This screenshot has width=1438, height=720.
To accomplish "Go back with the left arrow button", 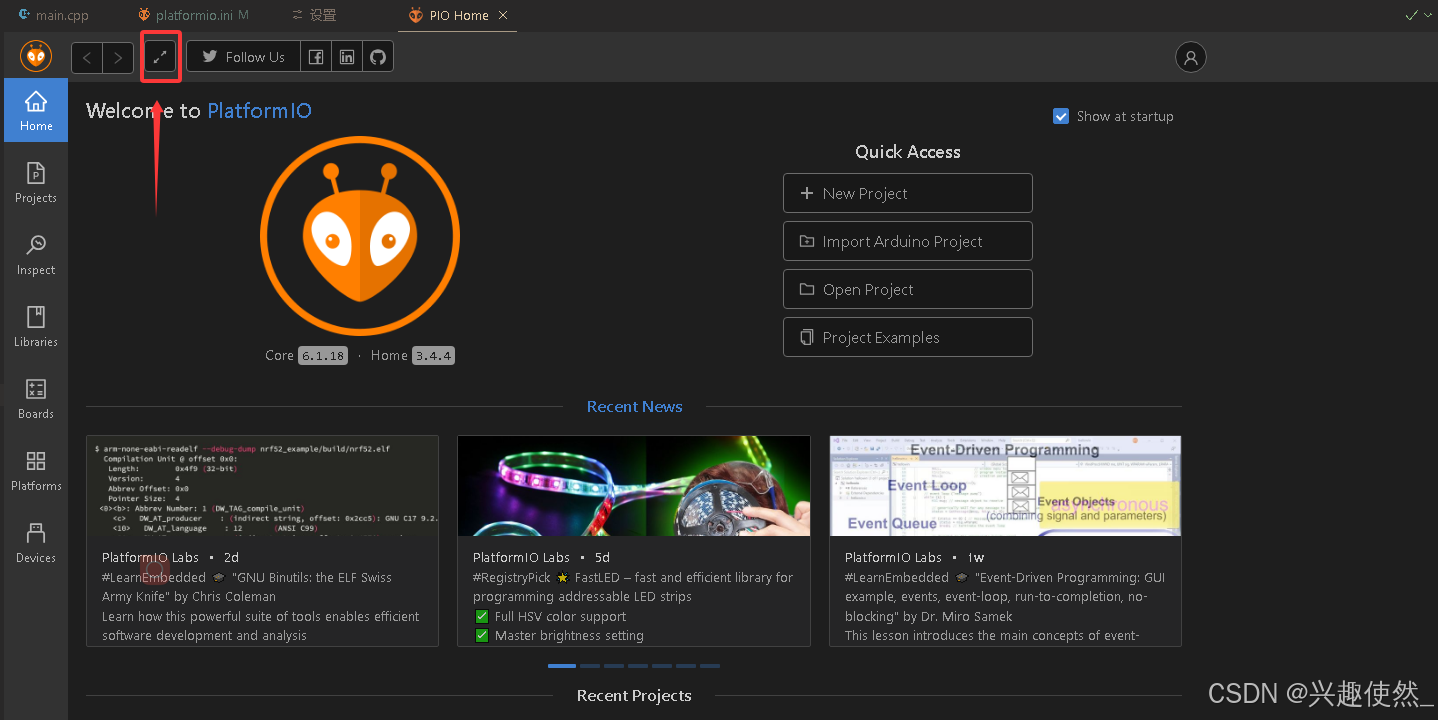I will click(x=87, y=58).
